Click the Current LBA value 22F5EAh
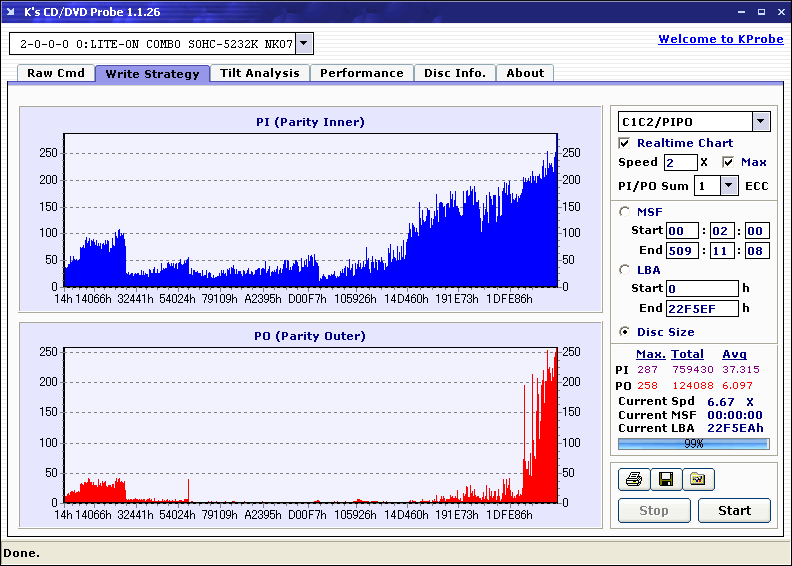Viewport: 792px width, 566px height. coord(735,428)
